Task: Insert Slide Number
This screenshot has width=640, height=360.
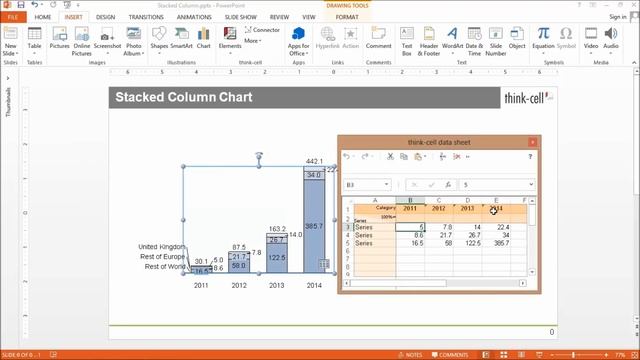Action: click(x=496, y=42)
